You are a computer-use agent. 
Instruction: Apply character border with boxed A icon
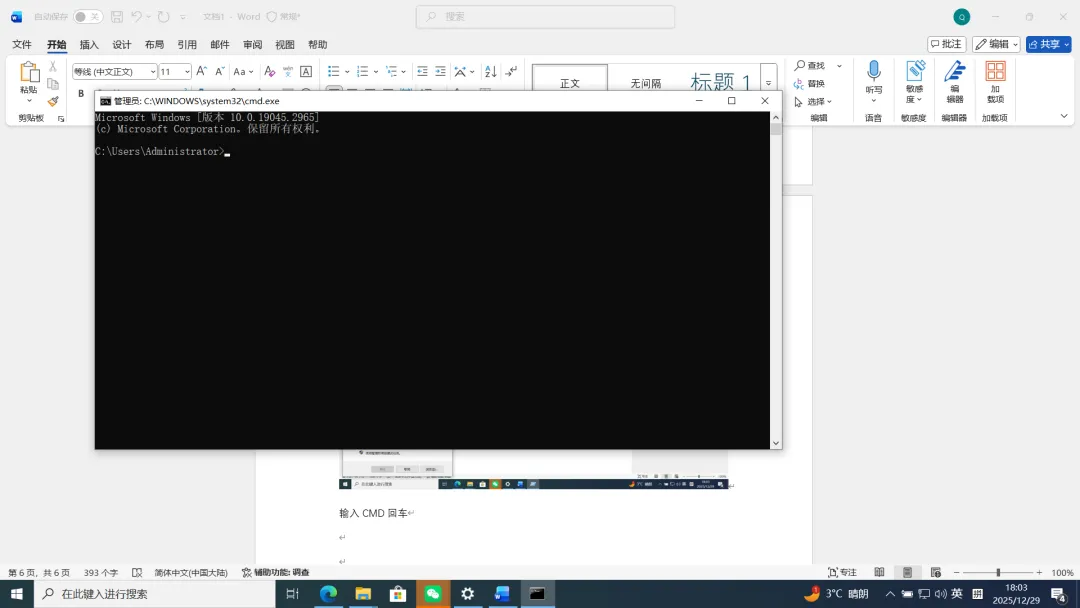pos(306,71)
